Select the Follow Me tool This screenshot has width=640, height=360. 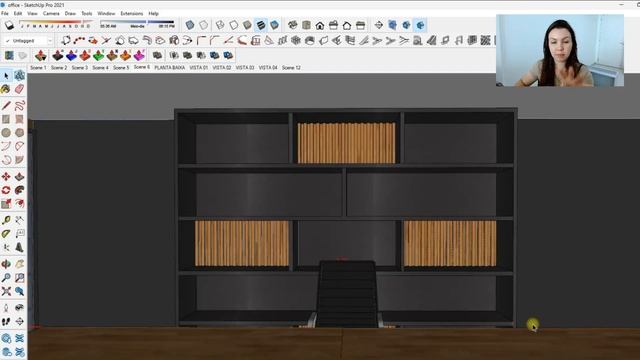coord(19,190)
